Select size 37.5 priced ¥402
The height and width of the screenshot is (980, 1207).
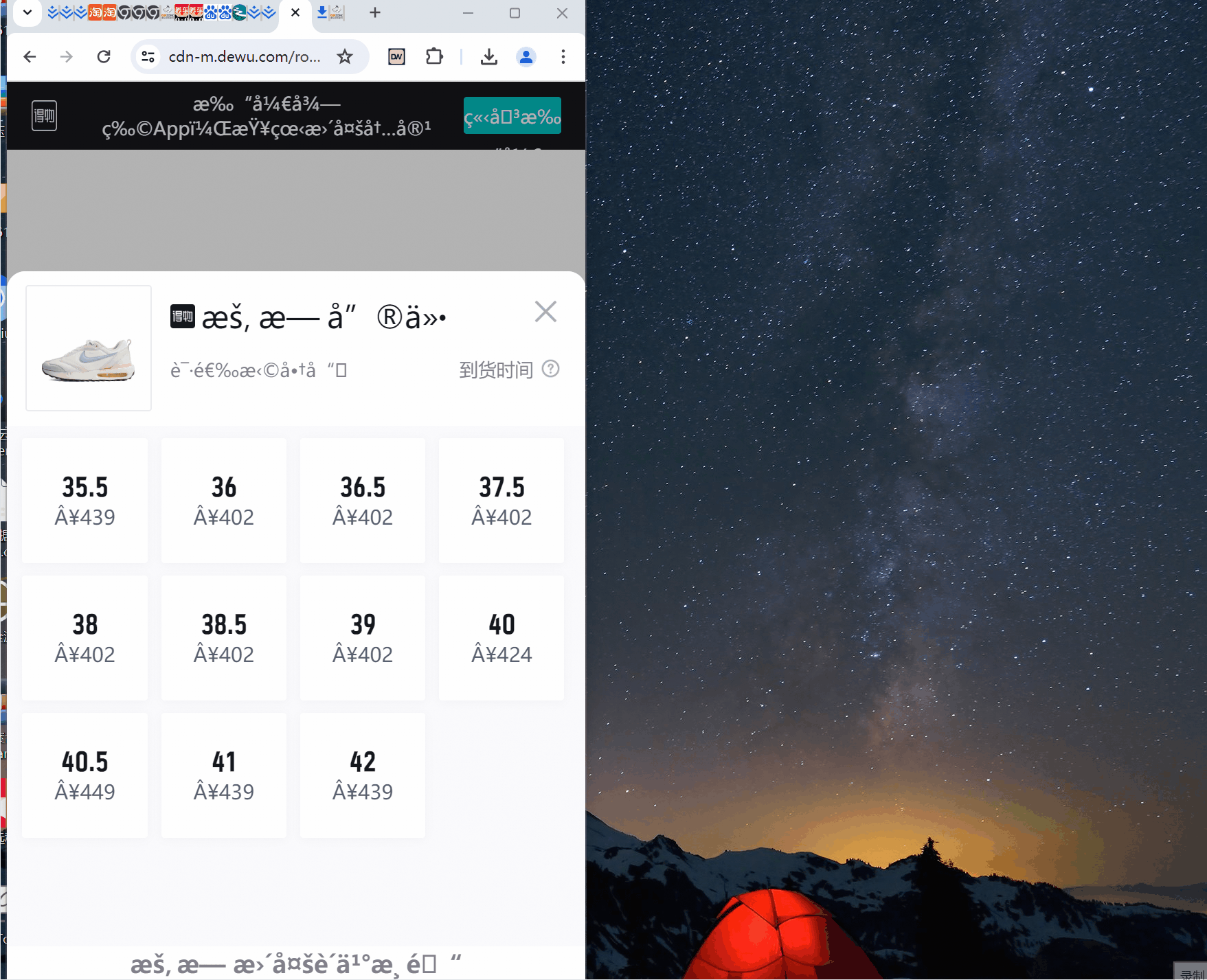pos(501,501)
